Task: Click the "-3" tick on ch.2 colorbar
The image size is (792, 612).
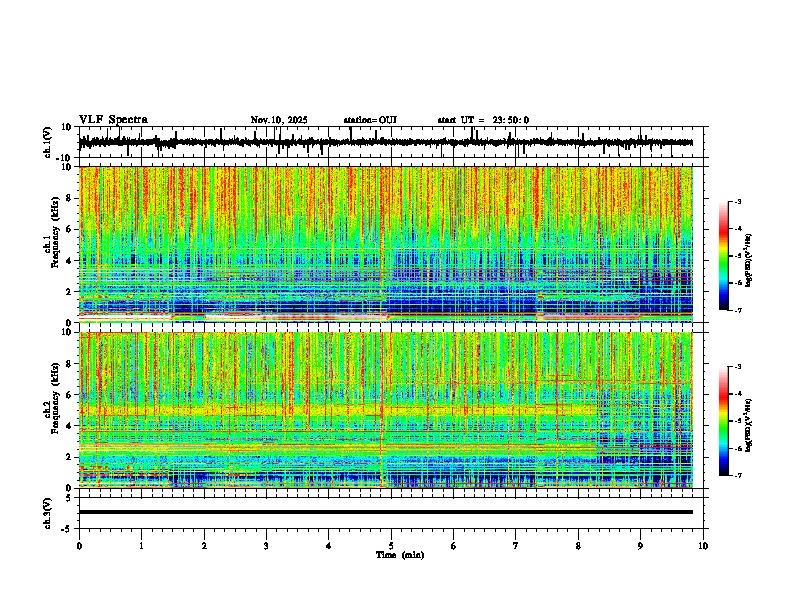Action: (x=737, y=367)
